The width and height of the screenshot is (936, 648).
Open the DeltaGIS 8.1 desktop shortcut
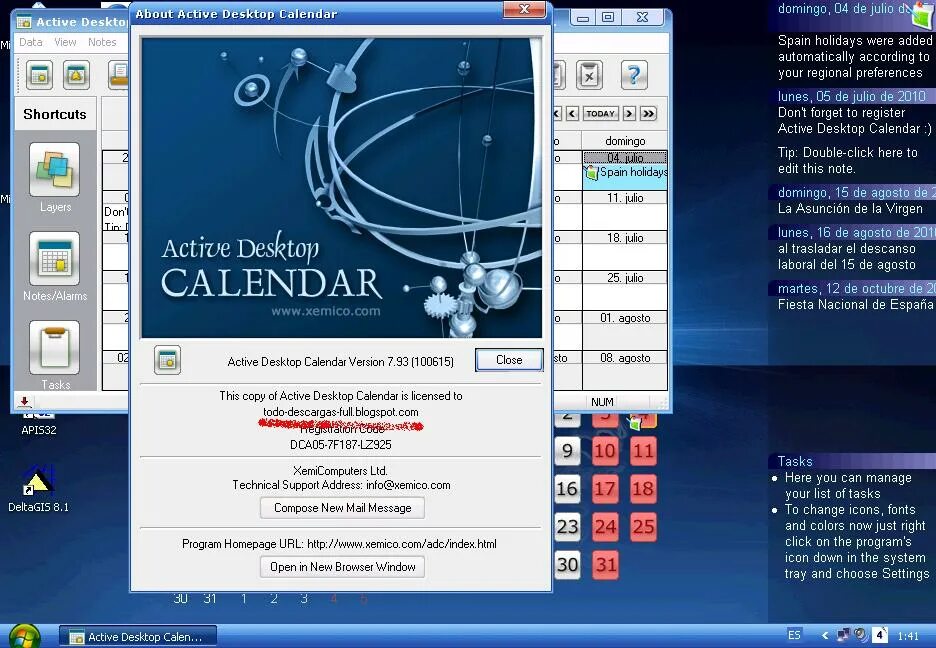pos(38,488)
